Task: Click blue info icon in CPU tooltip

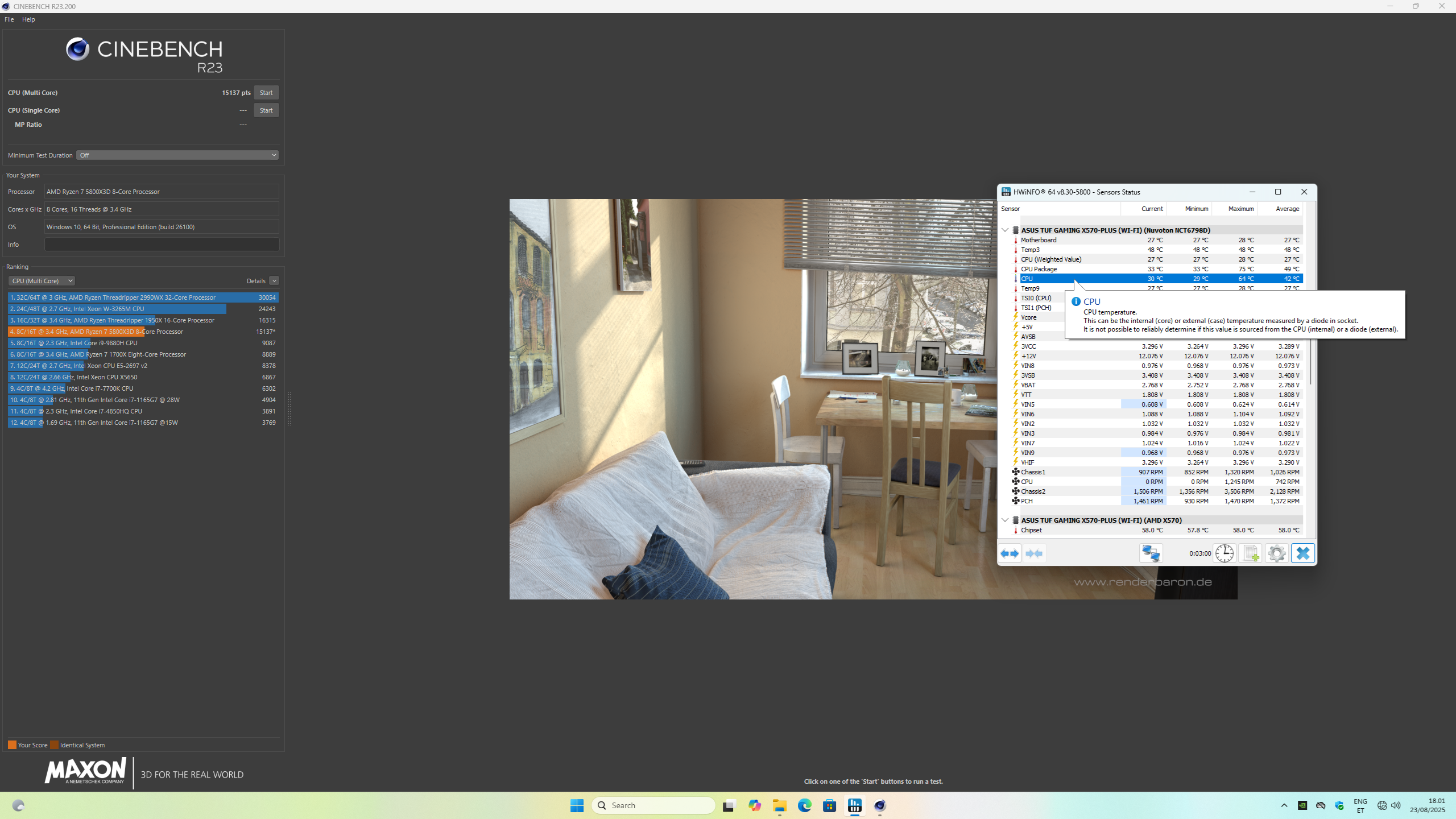Action: pyautogui.click(x=1076, y=301)
